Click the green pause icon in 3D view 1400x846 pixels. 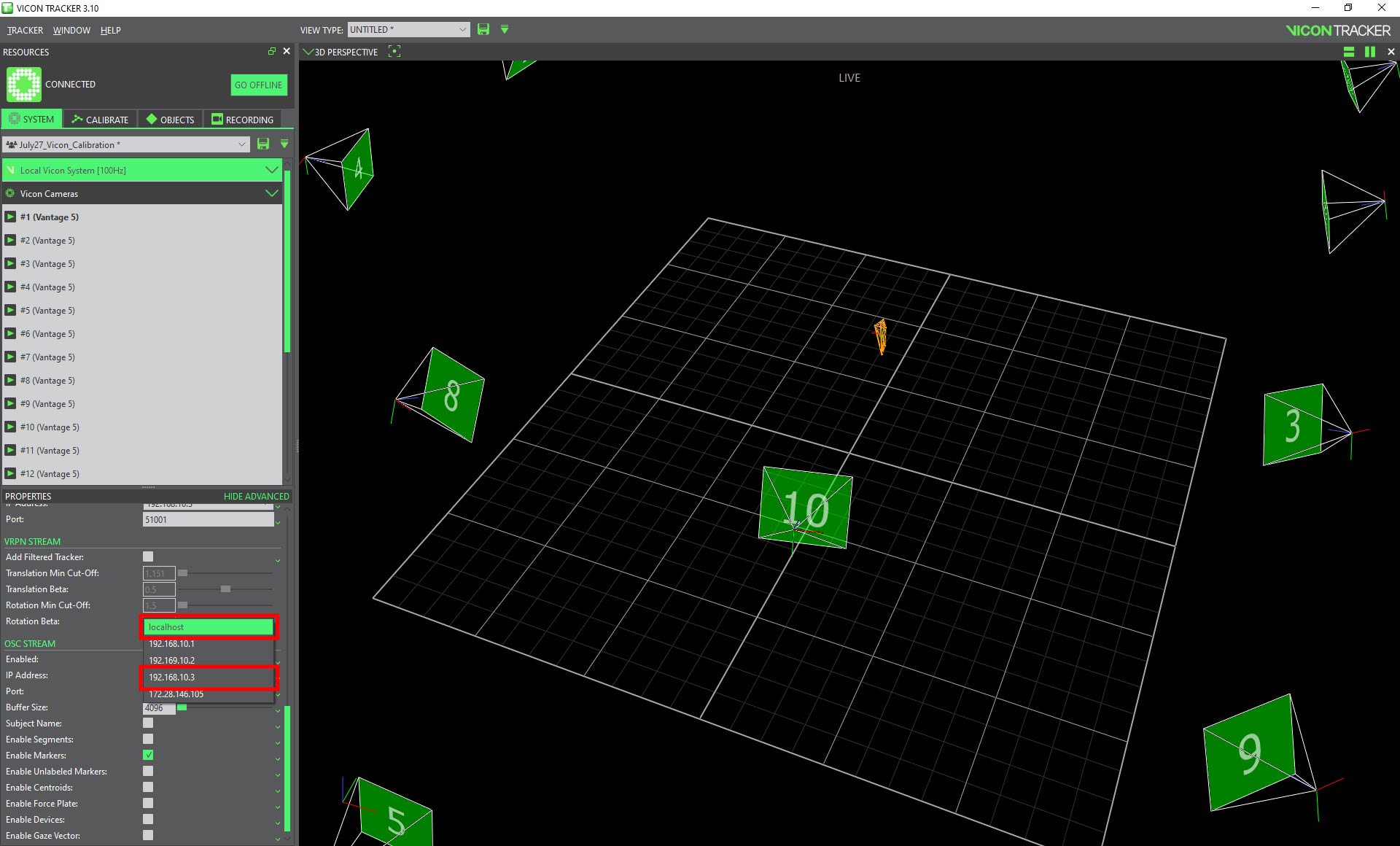[1370, 52]
